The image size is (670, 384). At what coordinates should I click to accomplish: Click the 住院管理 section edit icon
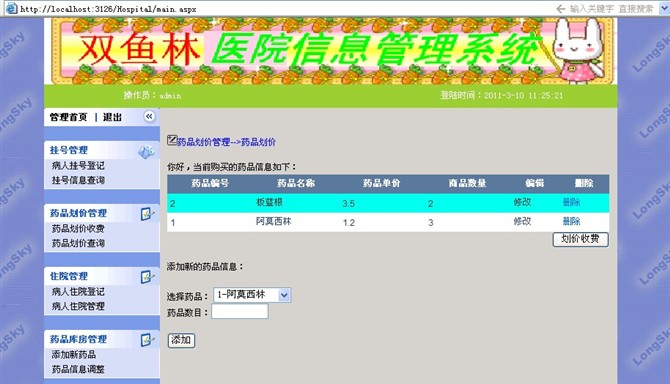(147, 277)
